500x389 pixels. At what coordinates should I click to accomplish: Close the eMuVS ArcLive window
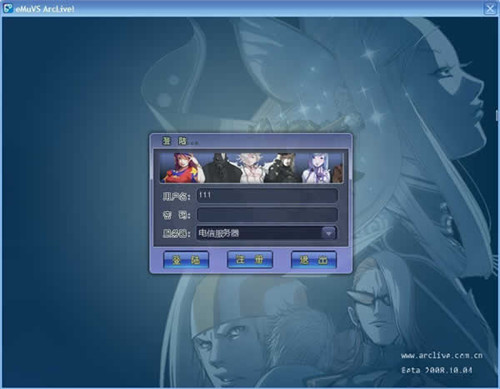pos(490,8)
